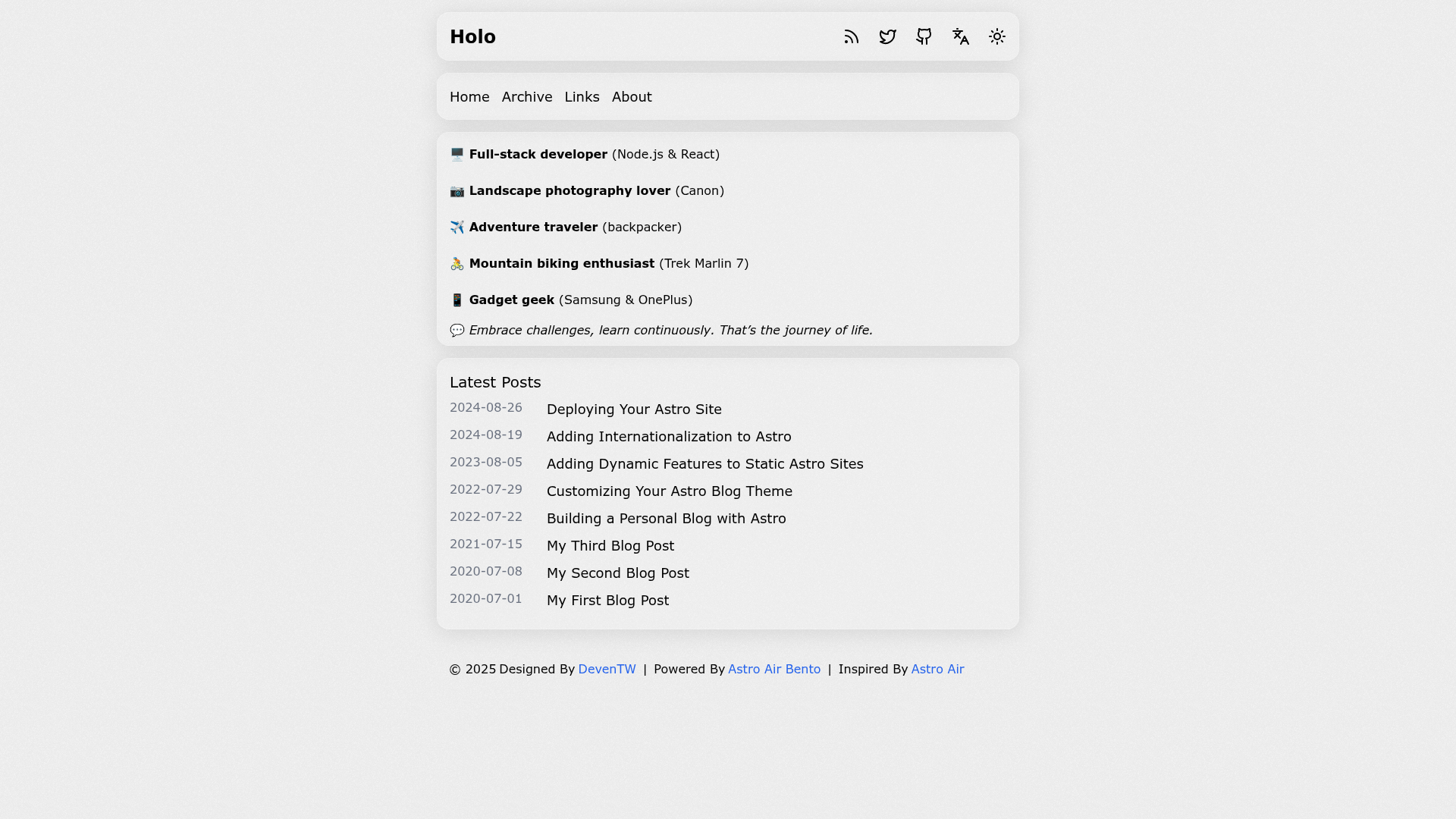Click date 2021-07-15

point(486,544)
